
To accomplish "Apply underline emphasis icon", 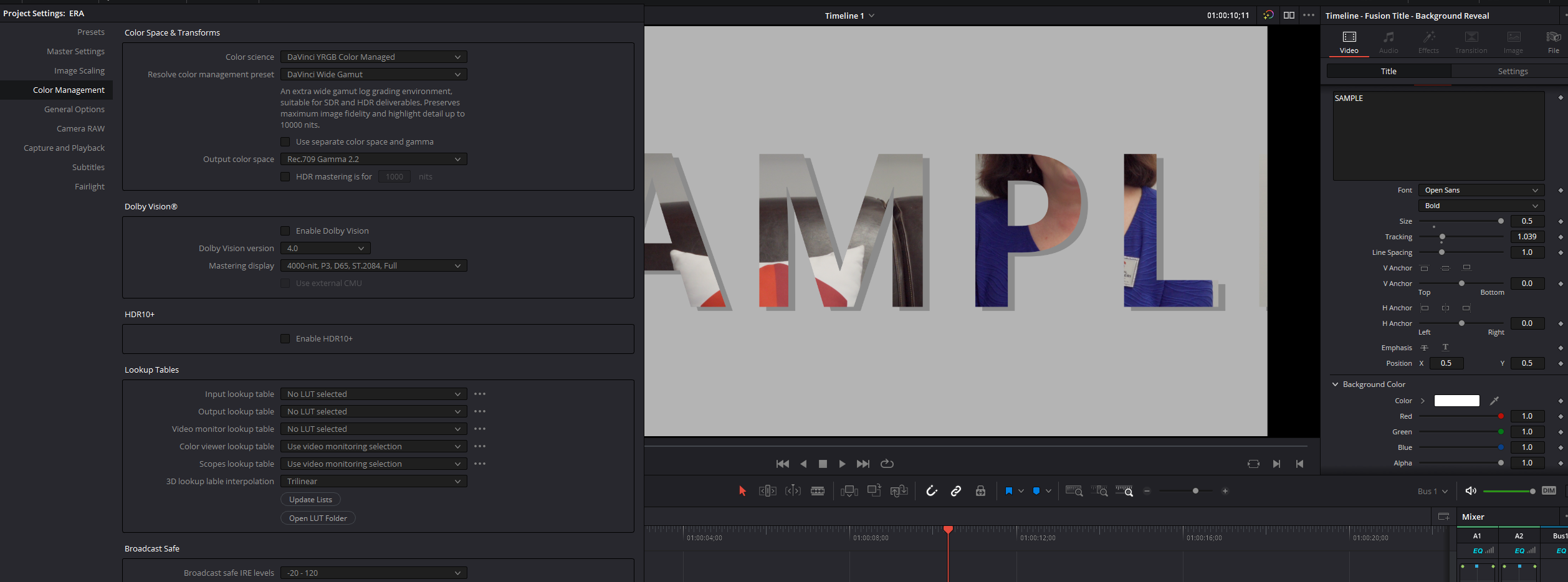I will pos(1445,348).
